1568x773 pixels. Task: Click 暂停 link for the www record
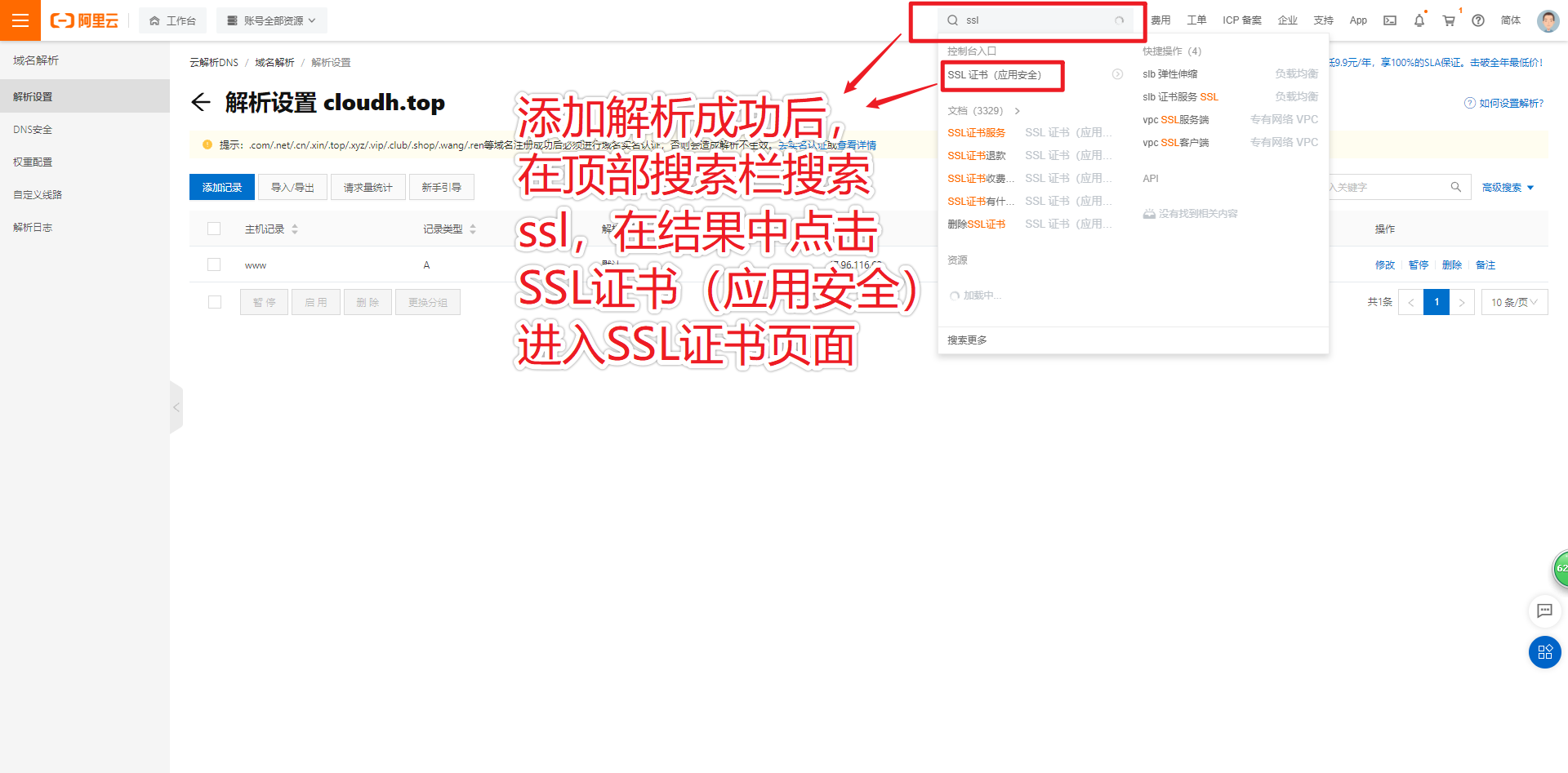point(1419,264)
